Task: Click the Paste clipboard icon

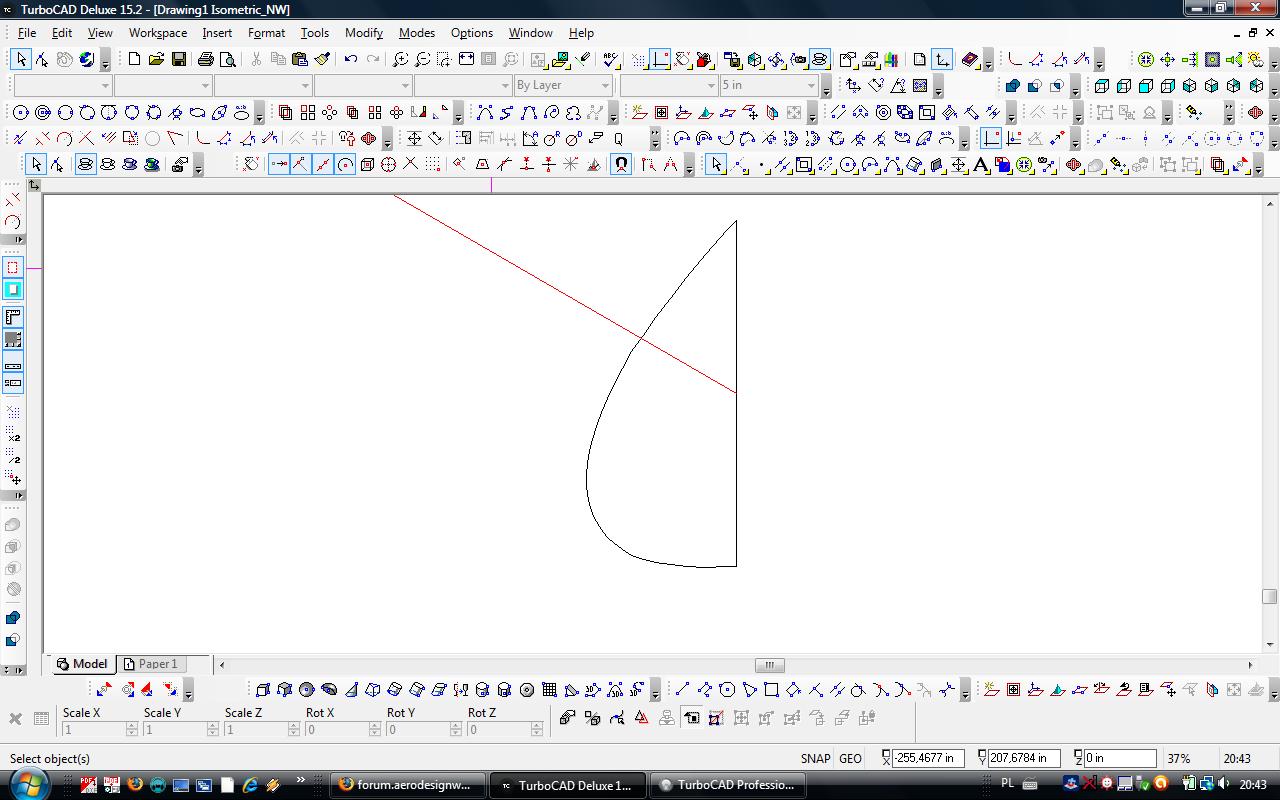Action: coord(299,60)
